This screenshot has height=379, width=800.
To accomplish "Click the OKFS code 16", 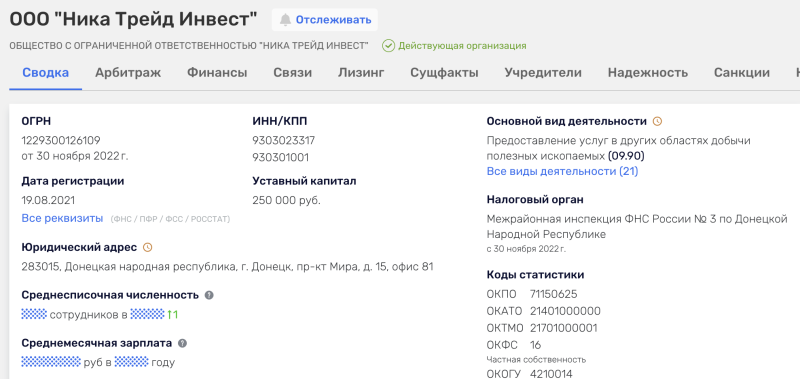I will 536,345.
